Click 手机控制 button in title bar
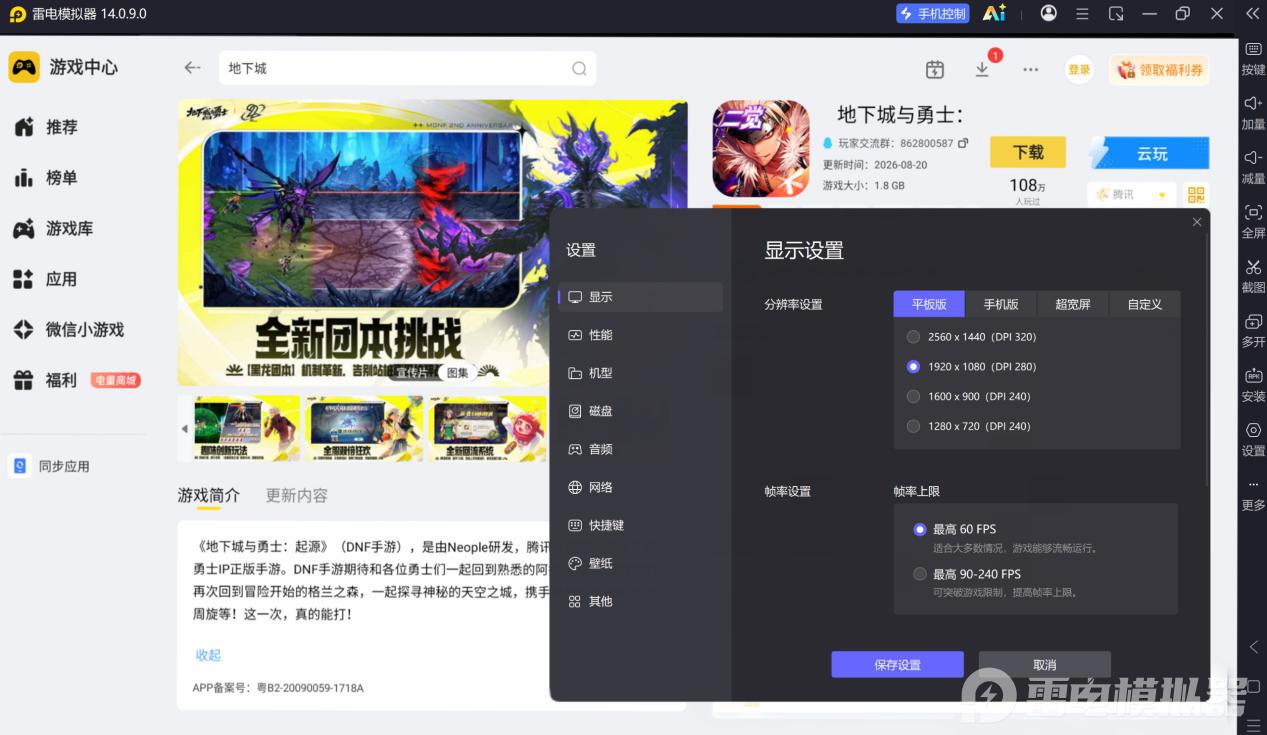Screen dimensions: 1267x735 (x=933, y=13)
